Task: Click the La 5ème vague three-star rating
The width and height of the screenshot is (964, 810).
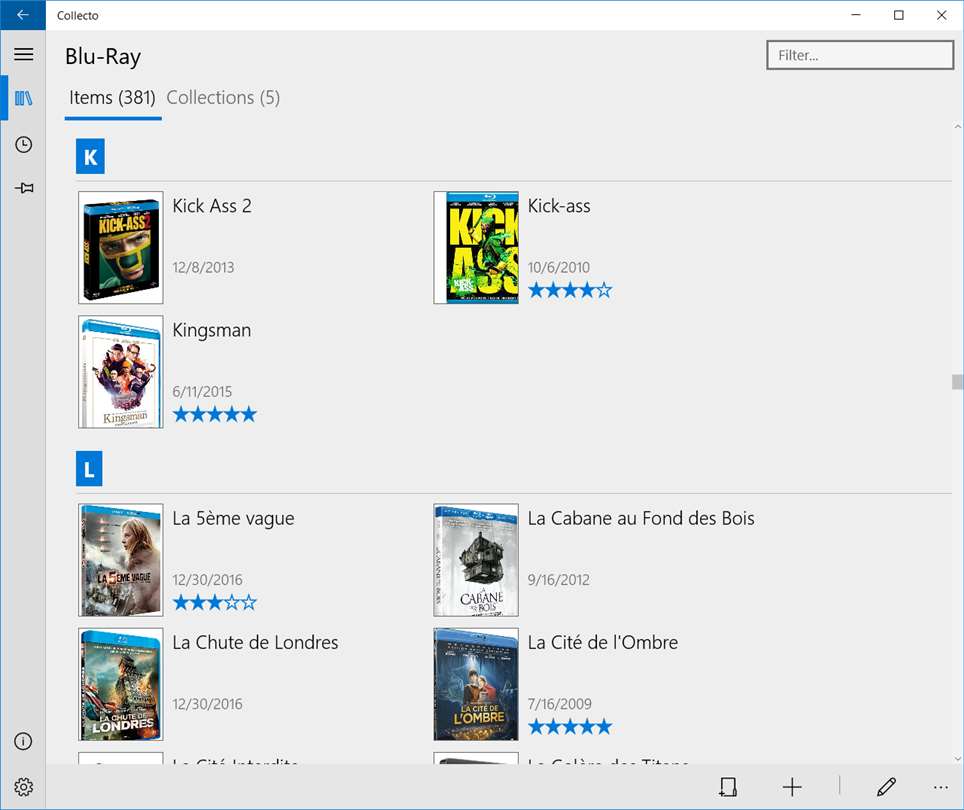Action: click(x=215, y=602)
